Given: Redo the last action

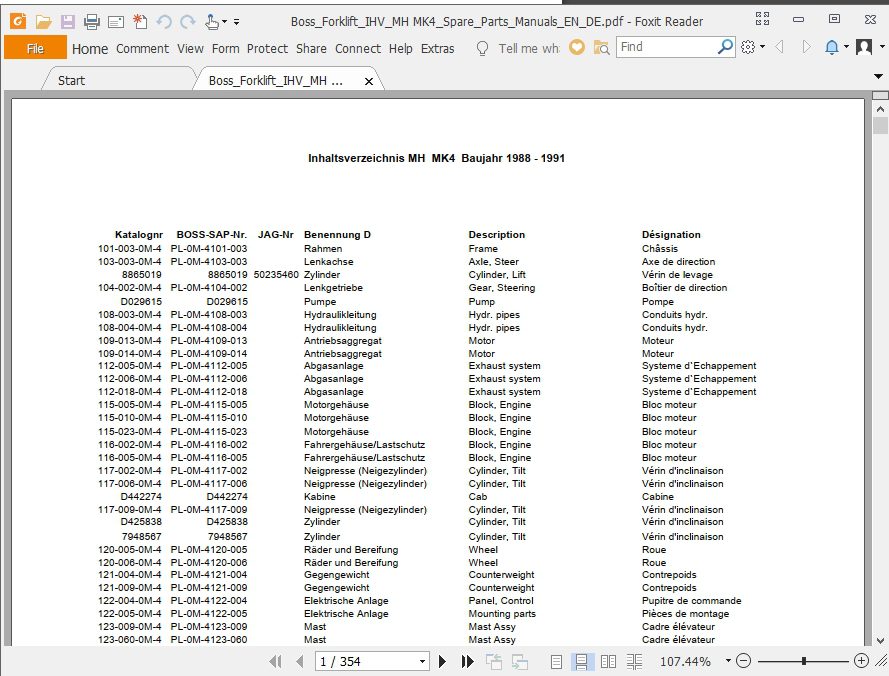Looking at the screenshot, I should coord(188,22).
